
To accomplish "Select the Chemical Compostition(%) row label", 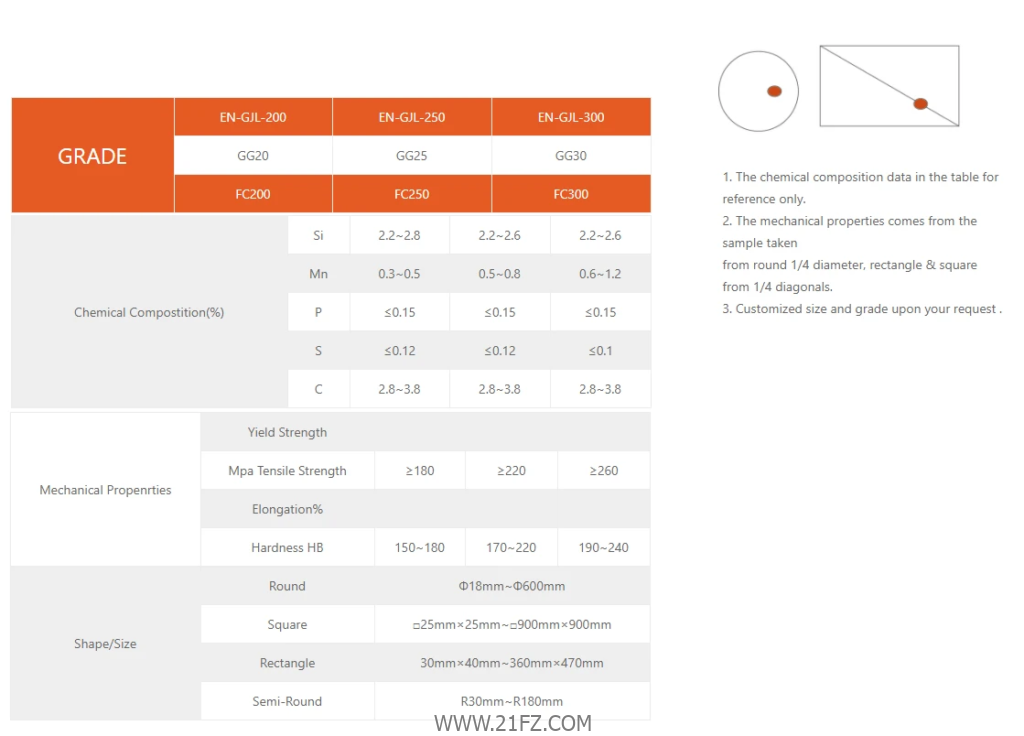I will coord(149,312).
